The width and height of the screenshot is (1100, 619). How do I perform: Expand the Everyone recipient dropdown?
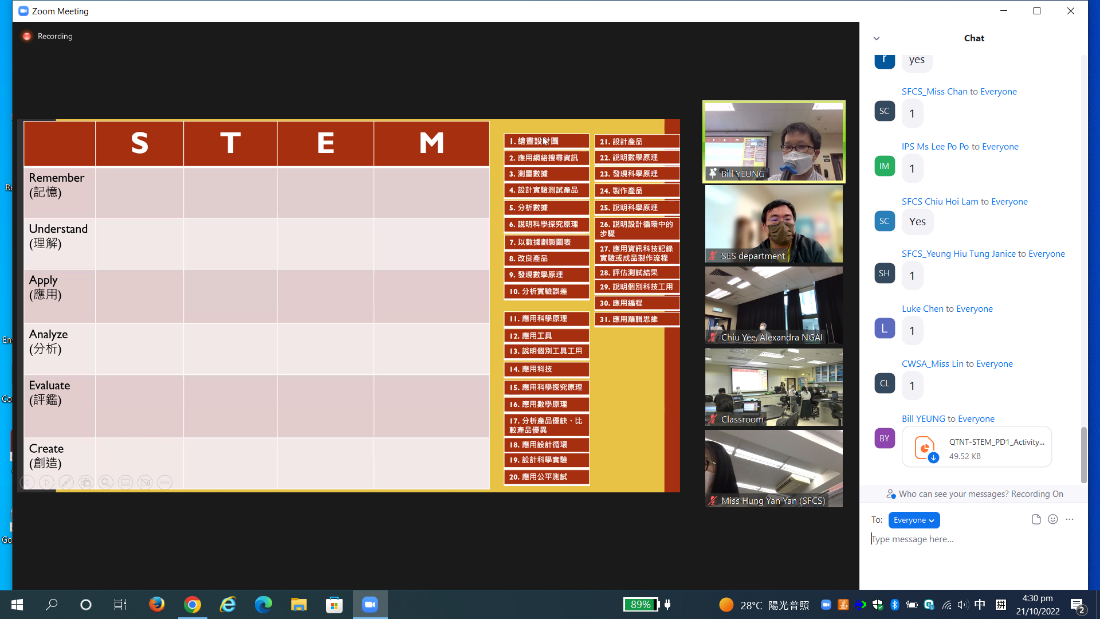coord(914,520)
